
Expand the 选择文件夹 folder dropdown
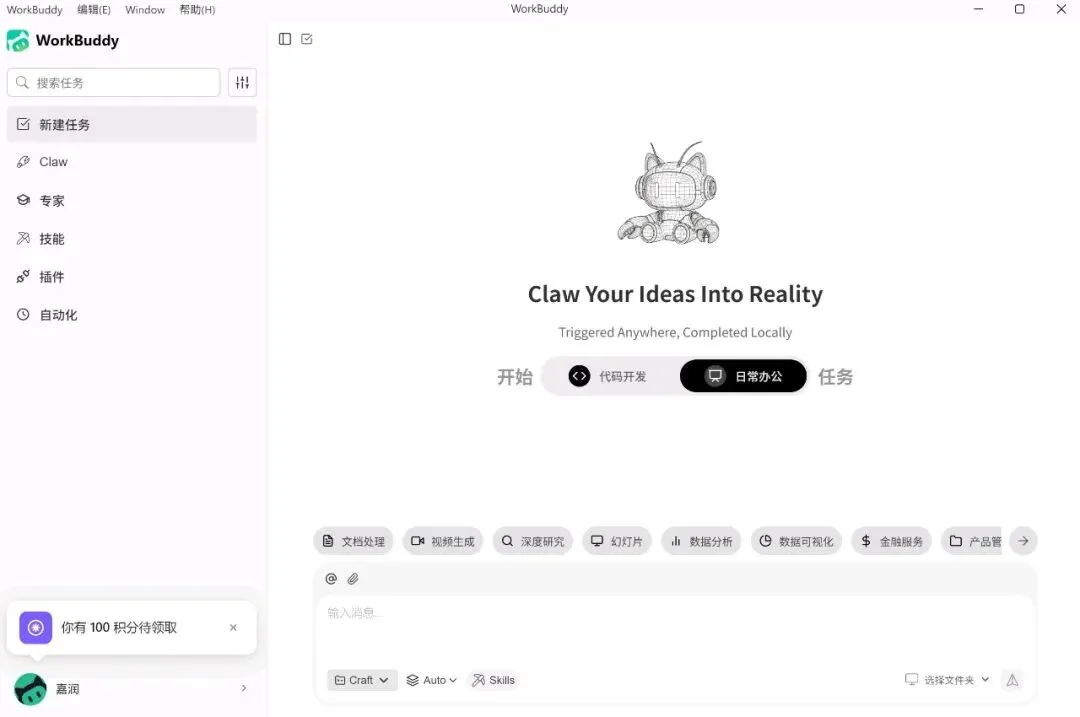point(947,680)
